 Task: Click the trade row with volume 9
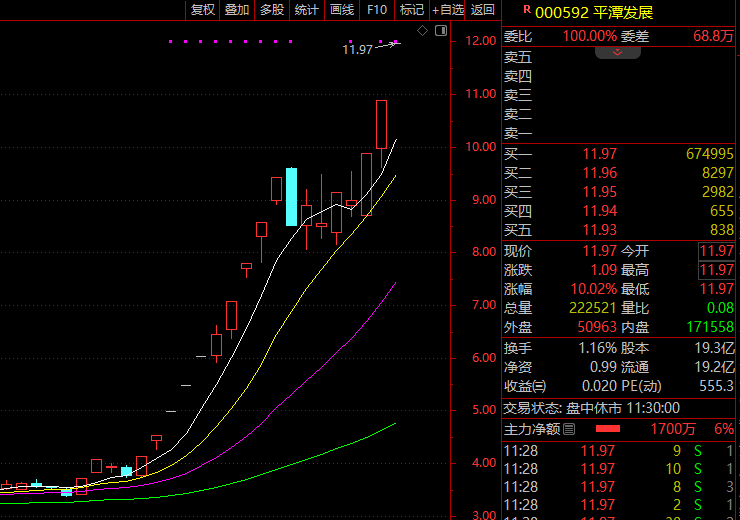click(x=618, y=451)
